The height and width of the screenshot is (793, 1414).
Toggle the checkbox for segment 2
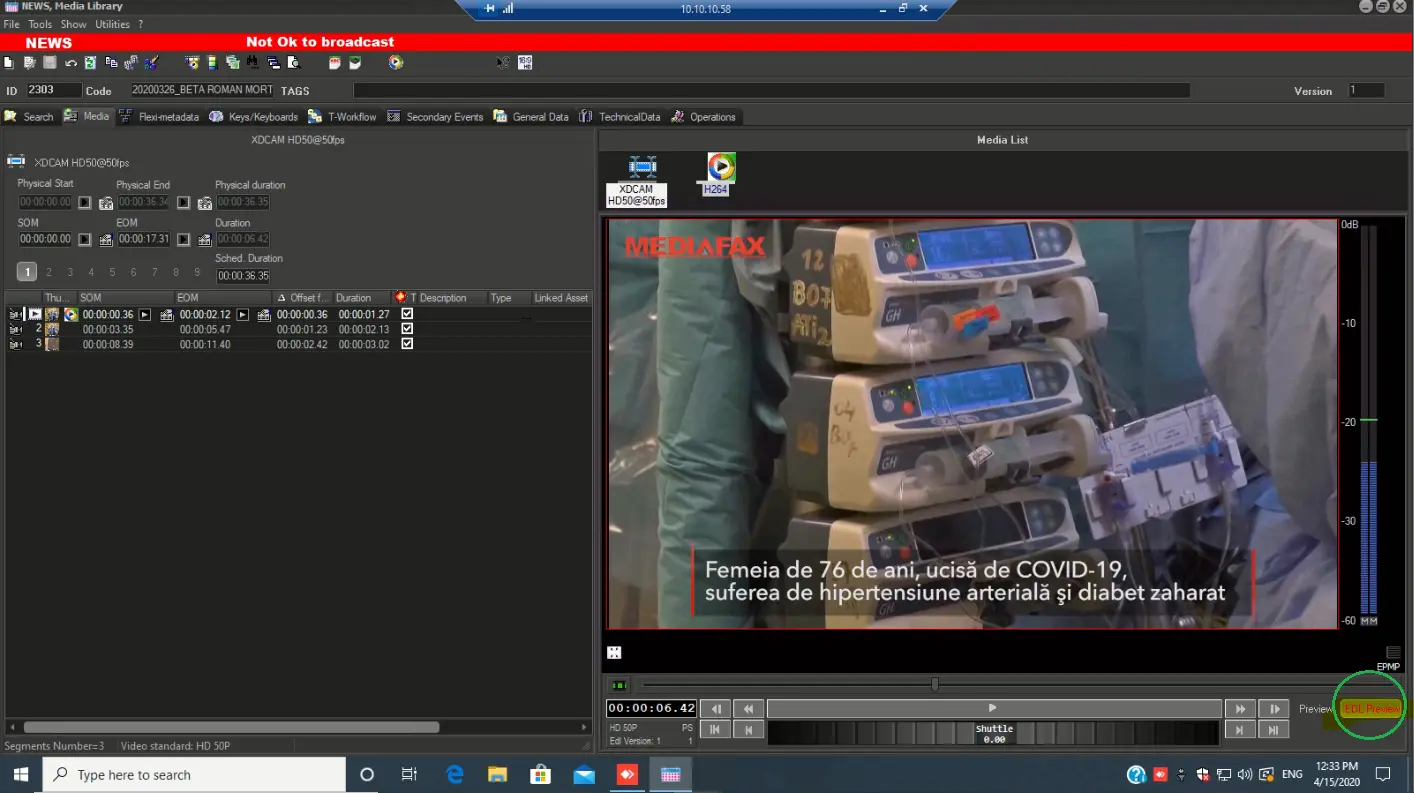407,329
